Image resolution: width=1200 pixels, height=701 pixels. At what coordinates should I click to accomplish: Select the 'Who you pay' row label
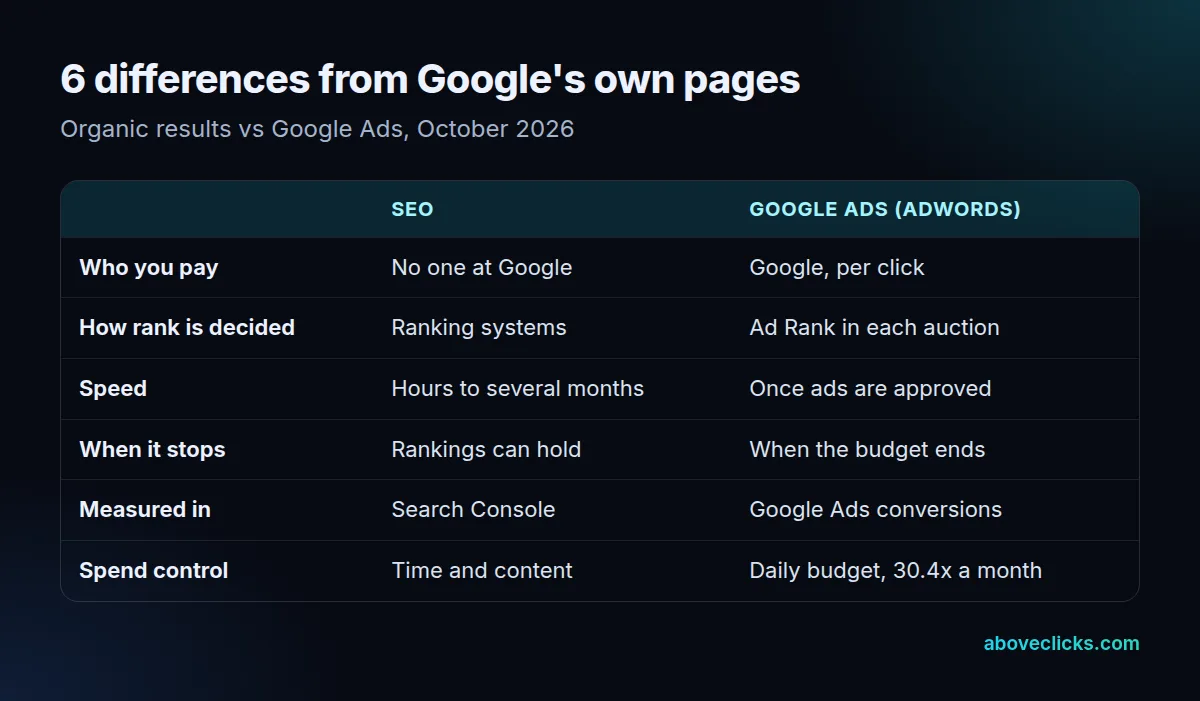[x=148, y=268]
